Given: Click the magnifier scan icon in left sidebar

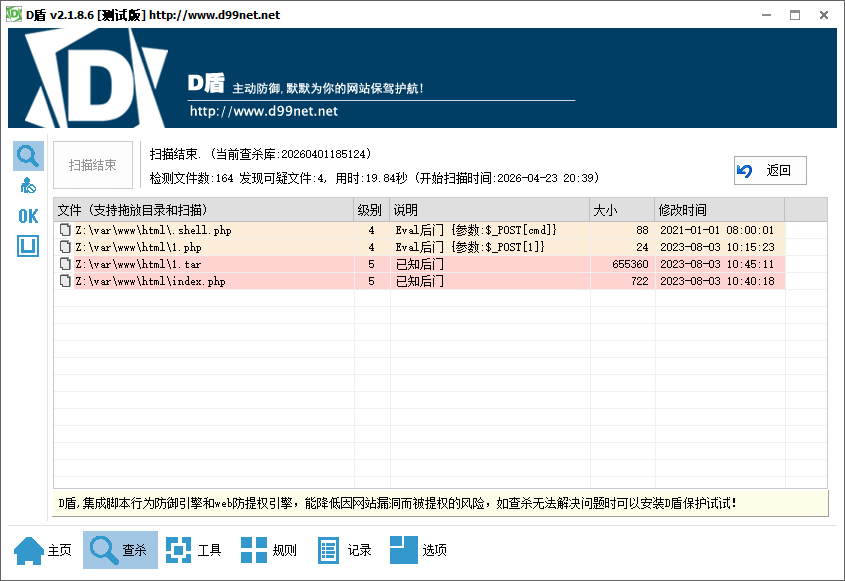Looking at the screenshot, I should tap(28, 156).
